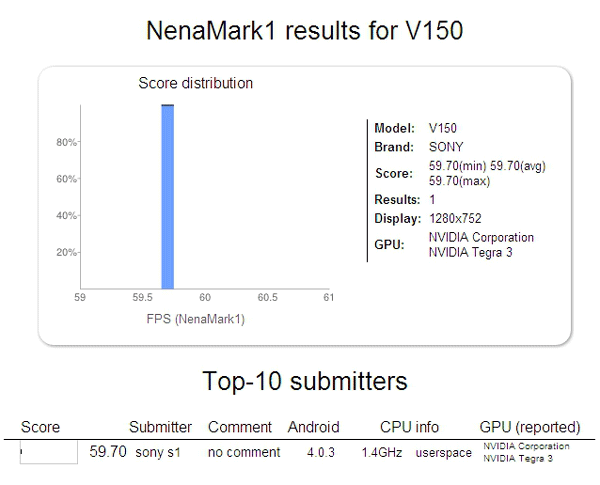Screen dimensions: 600x485
Task: Click the Top-10 submitters heading
Action: [x=305, y=381]
